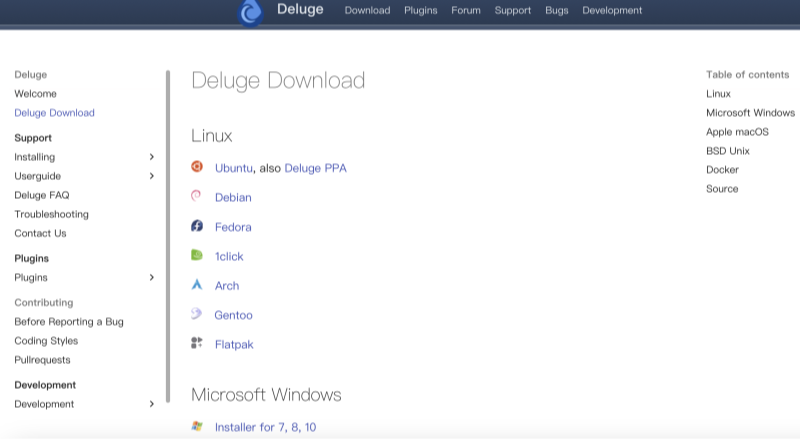Image resolution: width=800 pixels, height=439 pixels.
Task: Open Contact Us in sidebar
Action: [x=40, y=233]
